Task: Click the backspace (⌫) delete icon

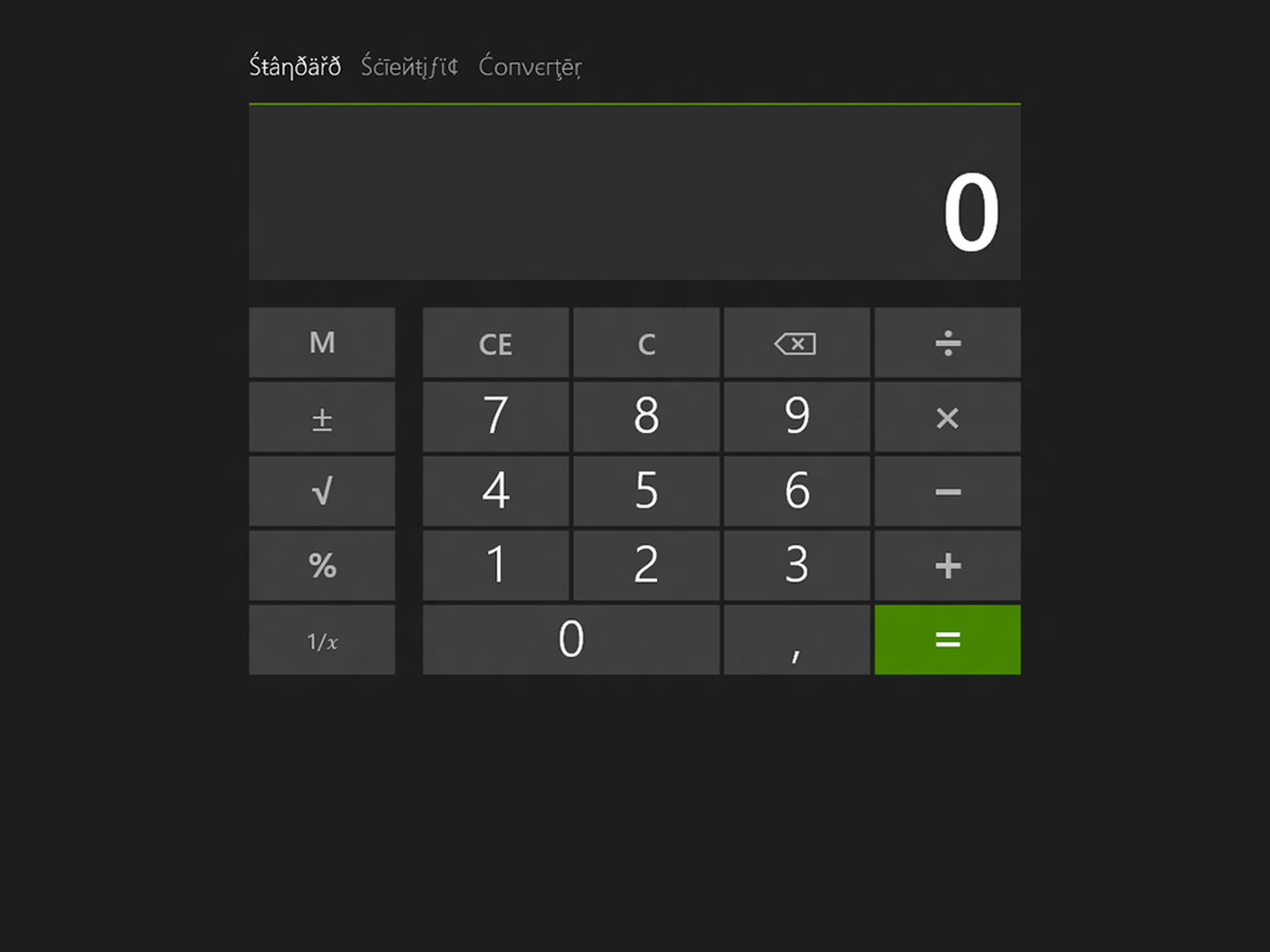Action: click(795, 343)
